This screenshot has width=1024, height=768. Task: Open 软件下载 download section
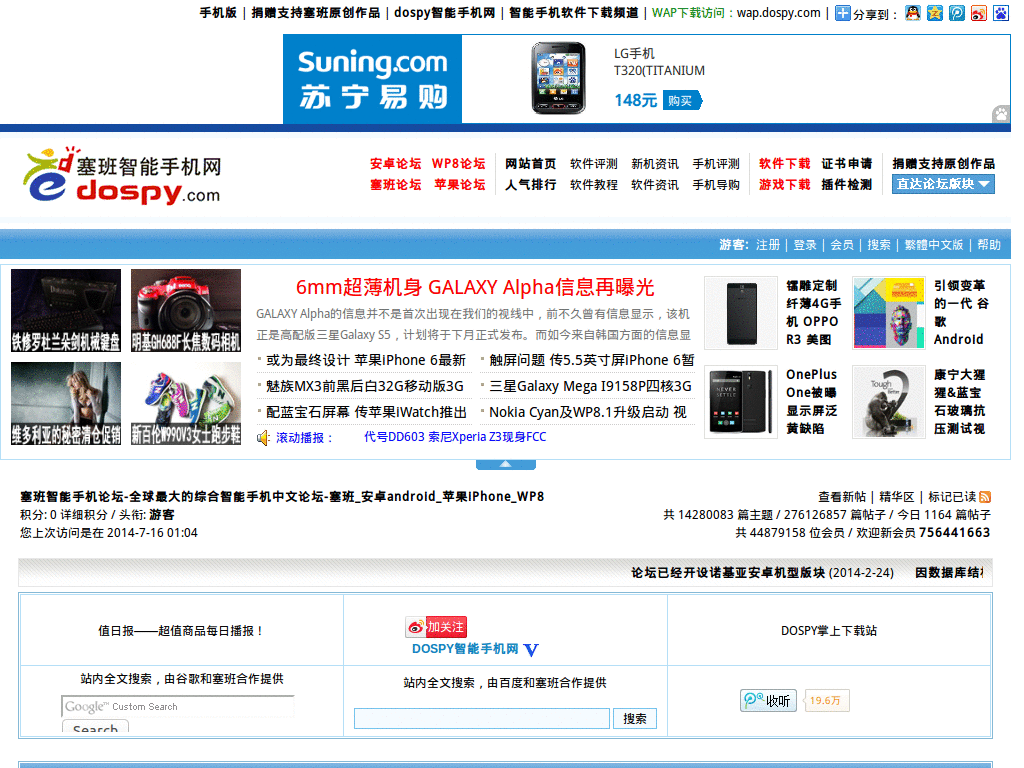click(784, 164)
